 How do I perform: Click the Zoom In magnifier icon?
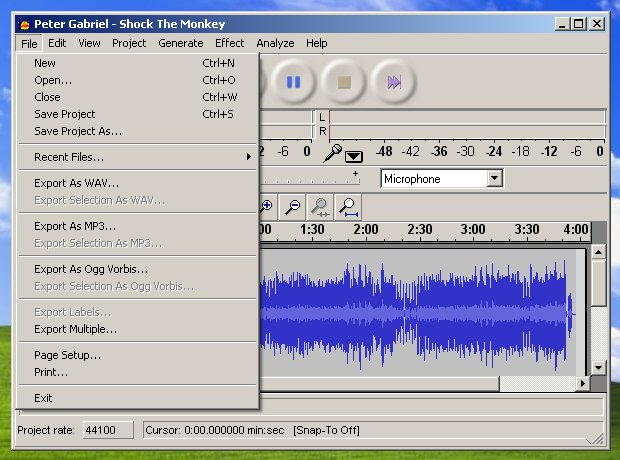pos(266,207)
